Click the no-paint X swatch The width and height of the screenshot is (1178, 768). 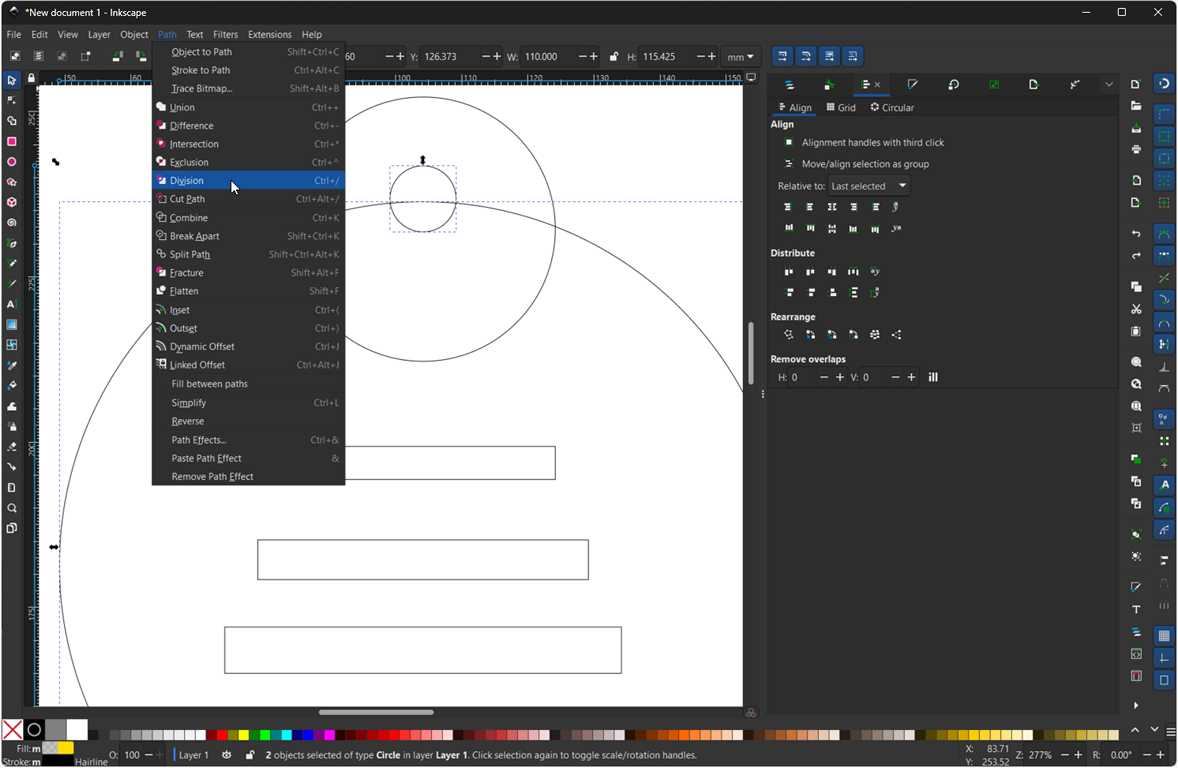coord(12,730)
